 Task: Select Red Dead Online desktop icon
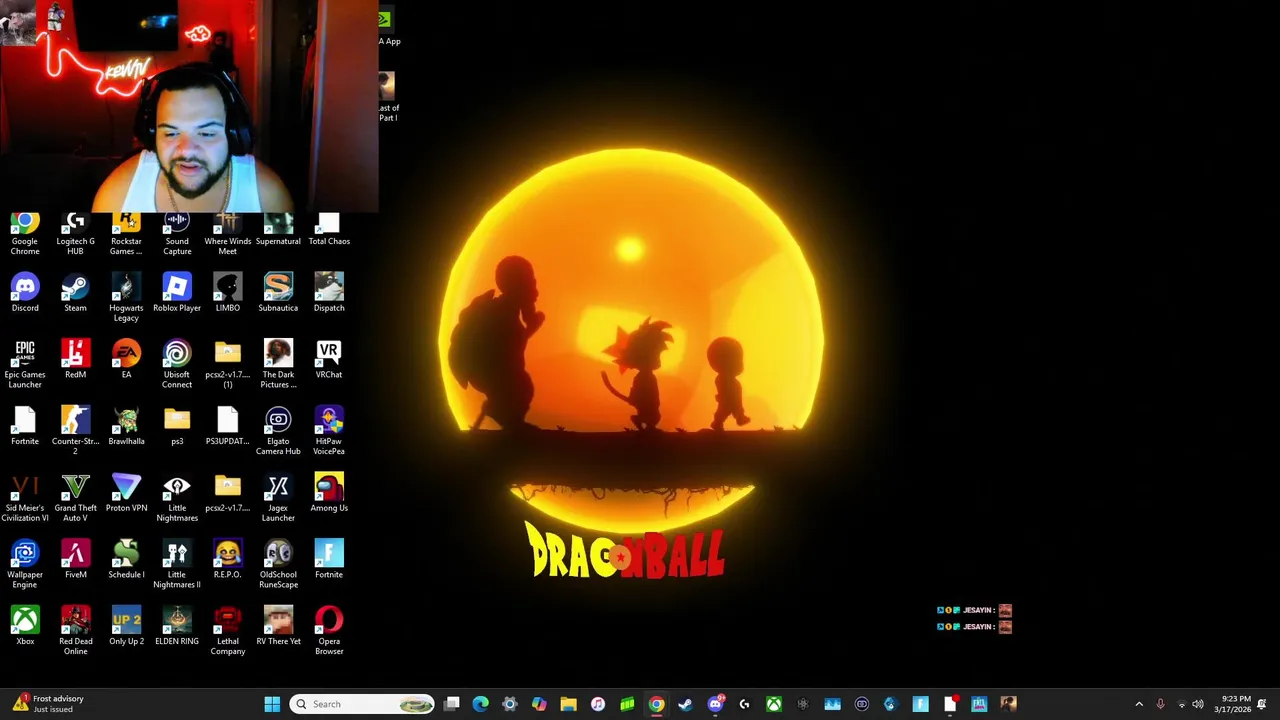point(75,631)
